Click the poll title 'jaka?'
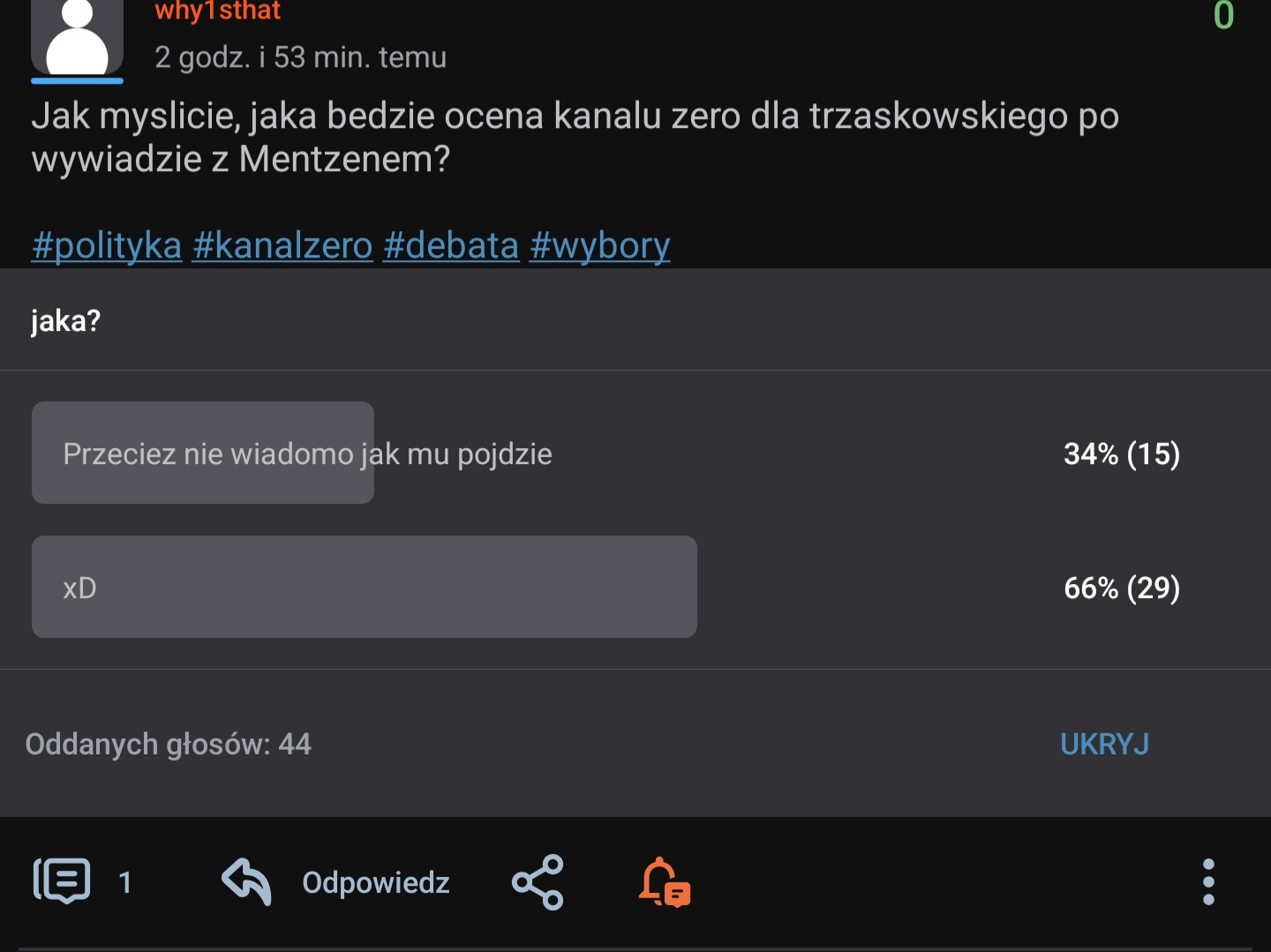1271x952 pixels. pos(66,320)
